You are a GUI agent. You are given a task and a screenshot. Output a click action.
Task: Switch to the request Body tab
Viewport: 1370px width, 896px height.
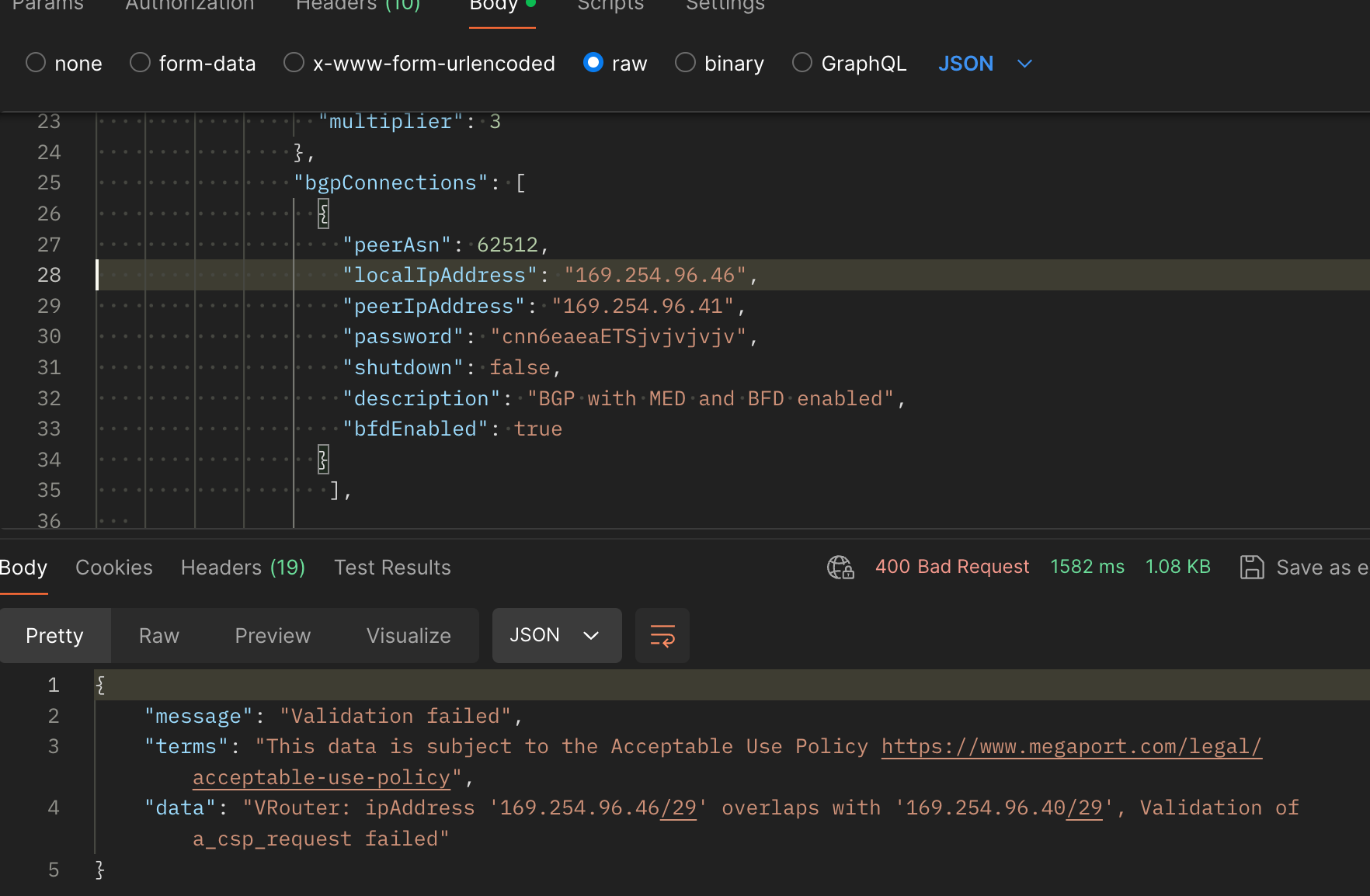(502, 5)
